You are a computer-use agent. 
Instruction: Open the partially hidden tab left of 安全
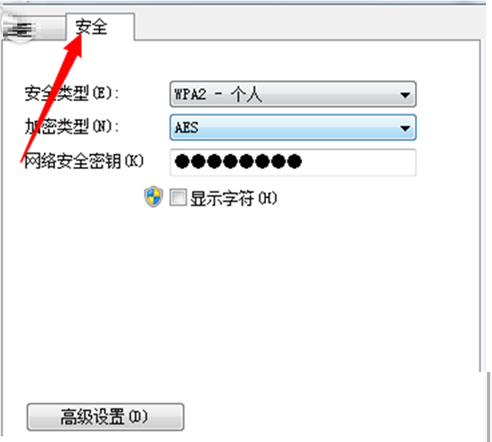(x=33, y=29)
